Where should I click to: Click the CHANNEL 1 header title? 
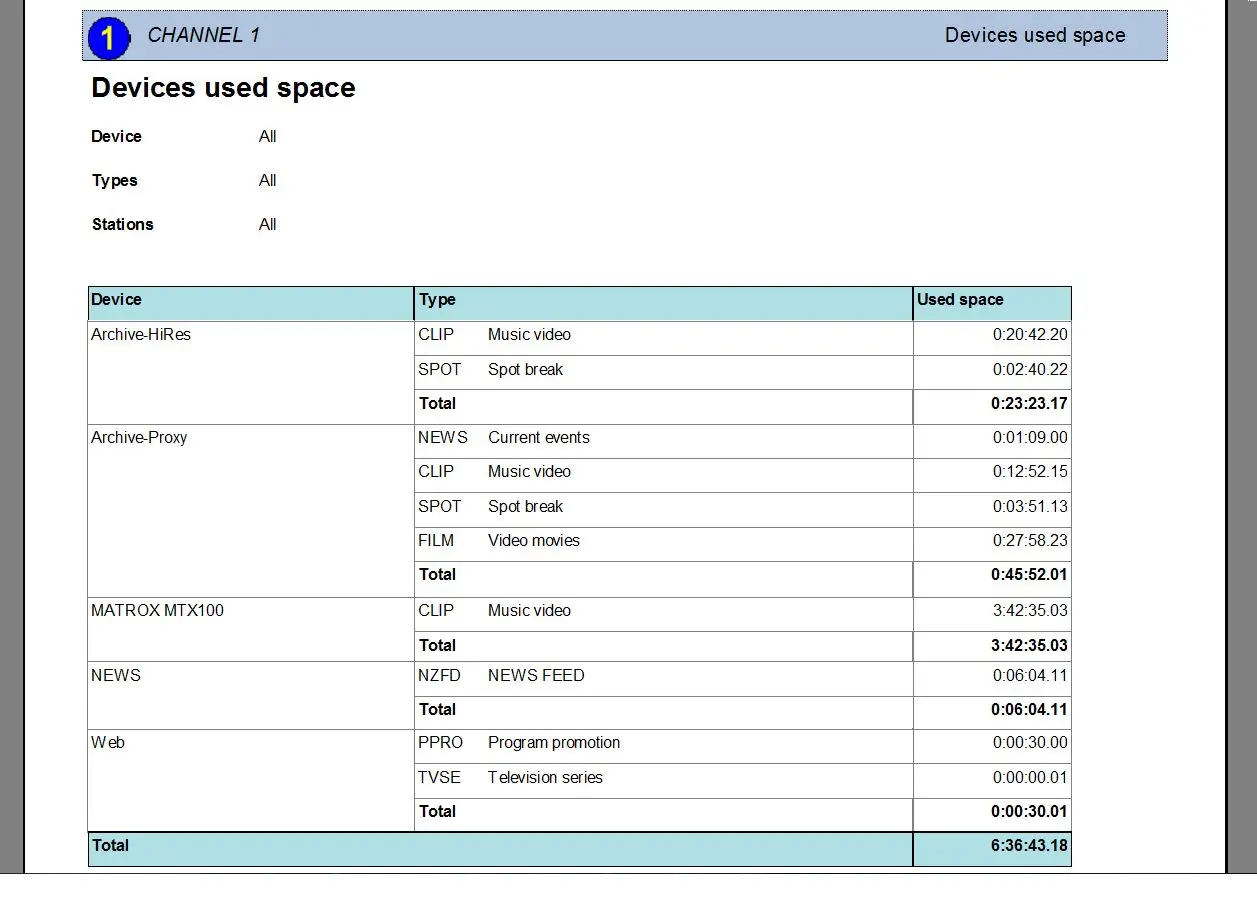click(203, 35)
